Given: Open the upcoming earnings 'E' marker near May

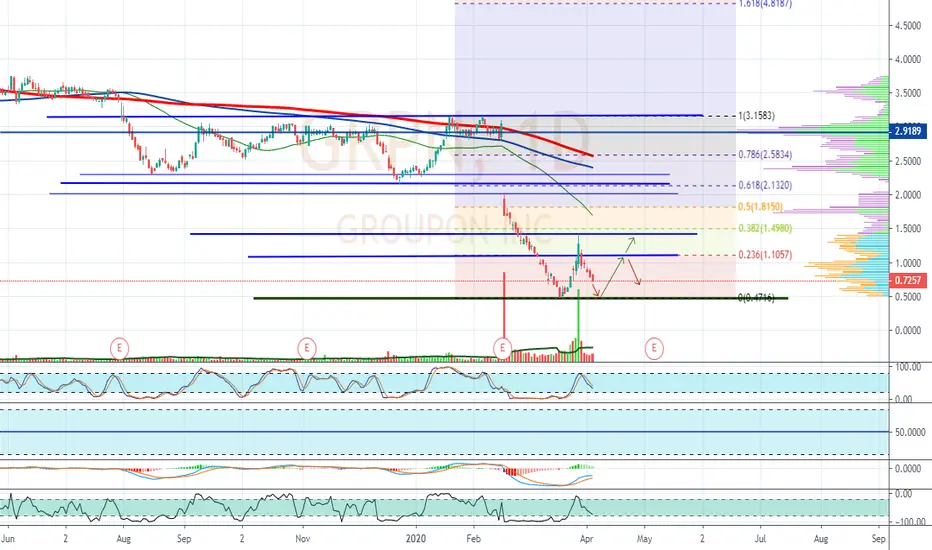Looking at the screenshot, I should click(x=654, y=348).
